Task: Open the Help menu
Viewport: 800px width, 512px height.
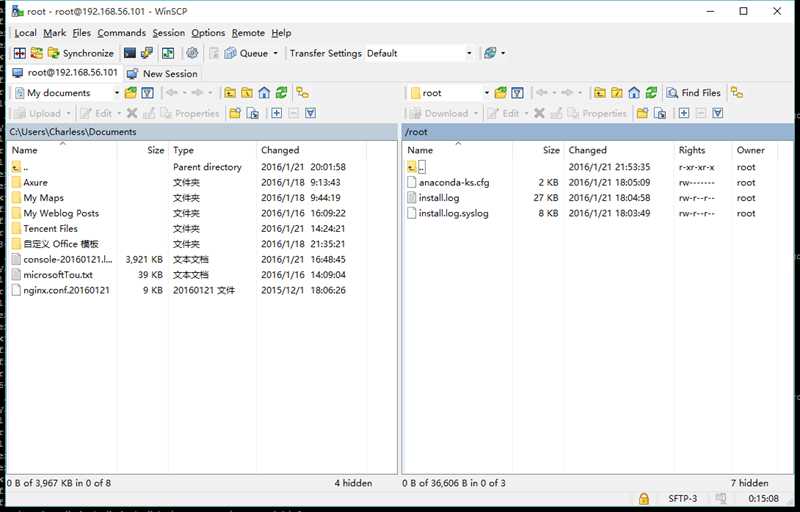Action: pyautogui.click(x=281, y=33)
